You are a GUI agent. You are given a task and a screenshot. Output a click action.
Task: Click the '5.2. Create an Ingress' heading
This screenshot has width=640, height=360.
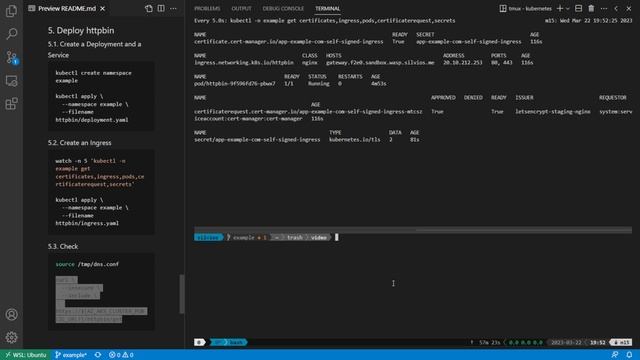(x=79, y=143)
